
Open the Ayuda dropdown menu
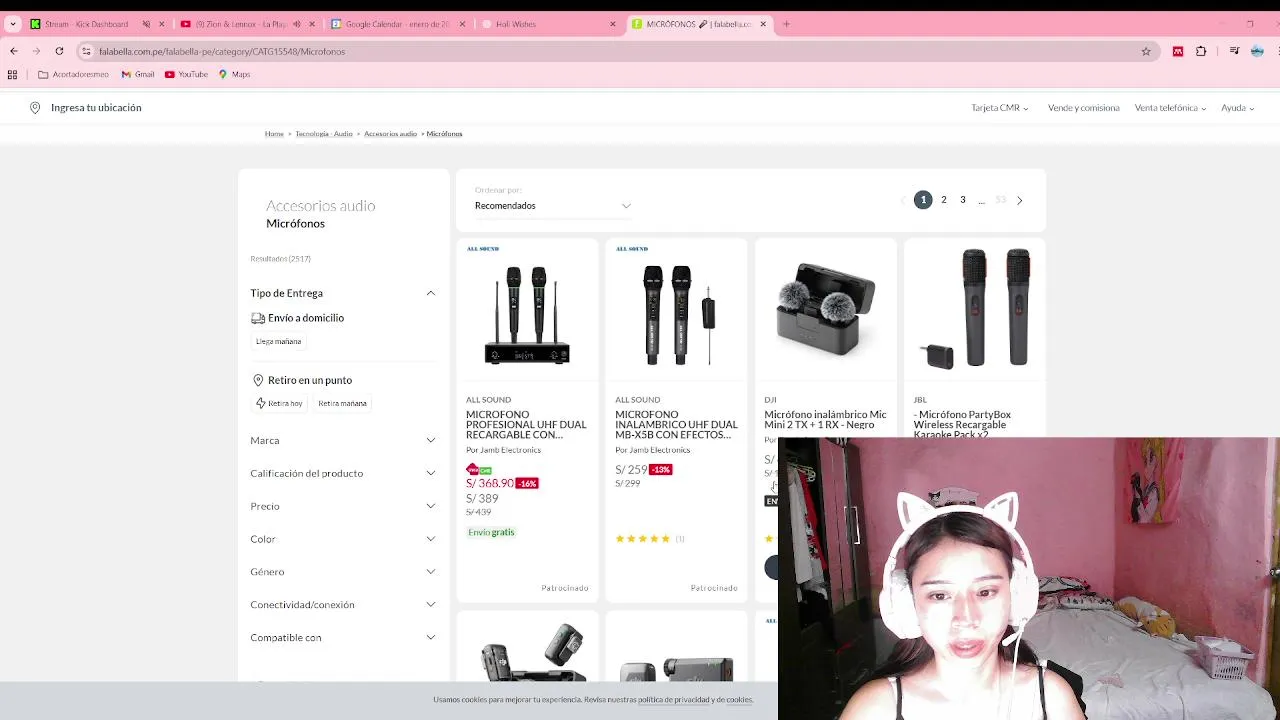pos(1237,107)
